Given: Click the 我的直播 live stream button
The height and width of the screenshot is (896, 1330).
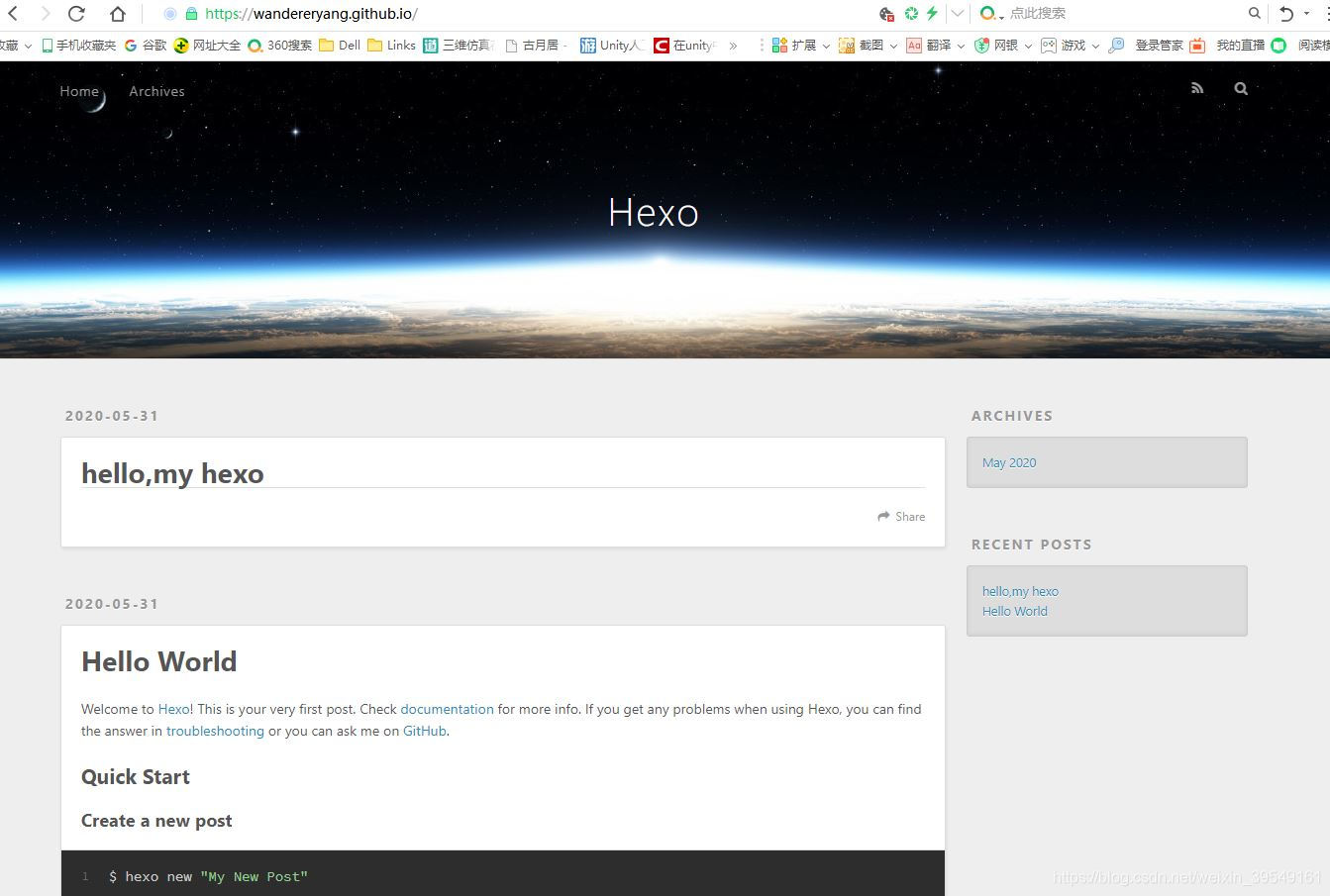Looking at the screenshot, I should (1229, 46).
